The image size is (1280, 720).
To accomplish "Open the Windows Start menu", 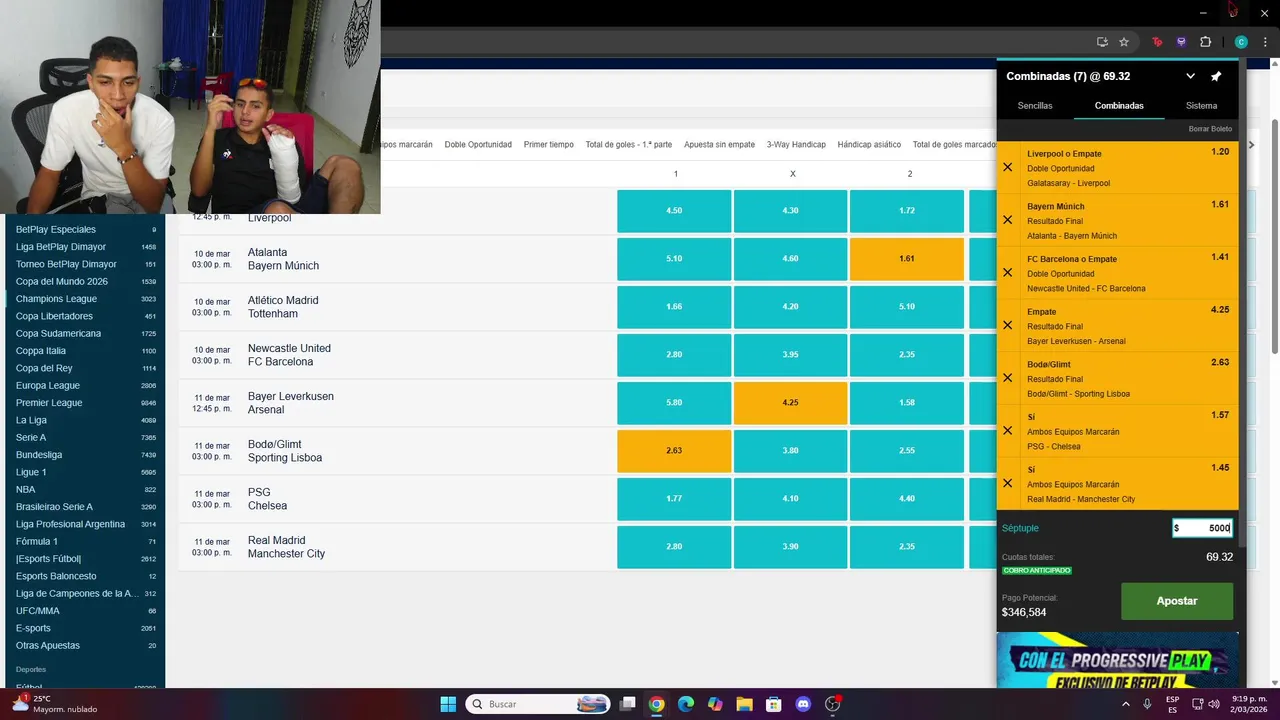I will (448, 704).
